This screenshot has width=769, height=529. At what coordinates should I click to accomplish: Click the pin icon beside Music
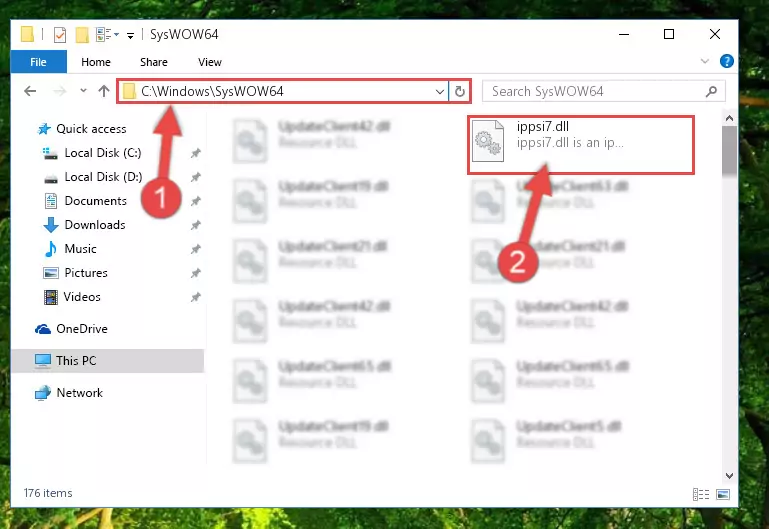(x=196, y=249)
